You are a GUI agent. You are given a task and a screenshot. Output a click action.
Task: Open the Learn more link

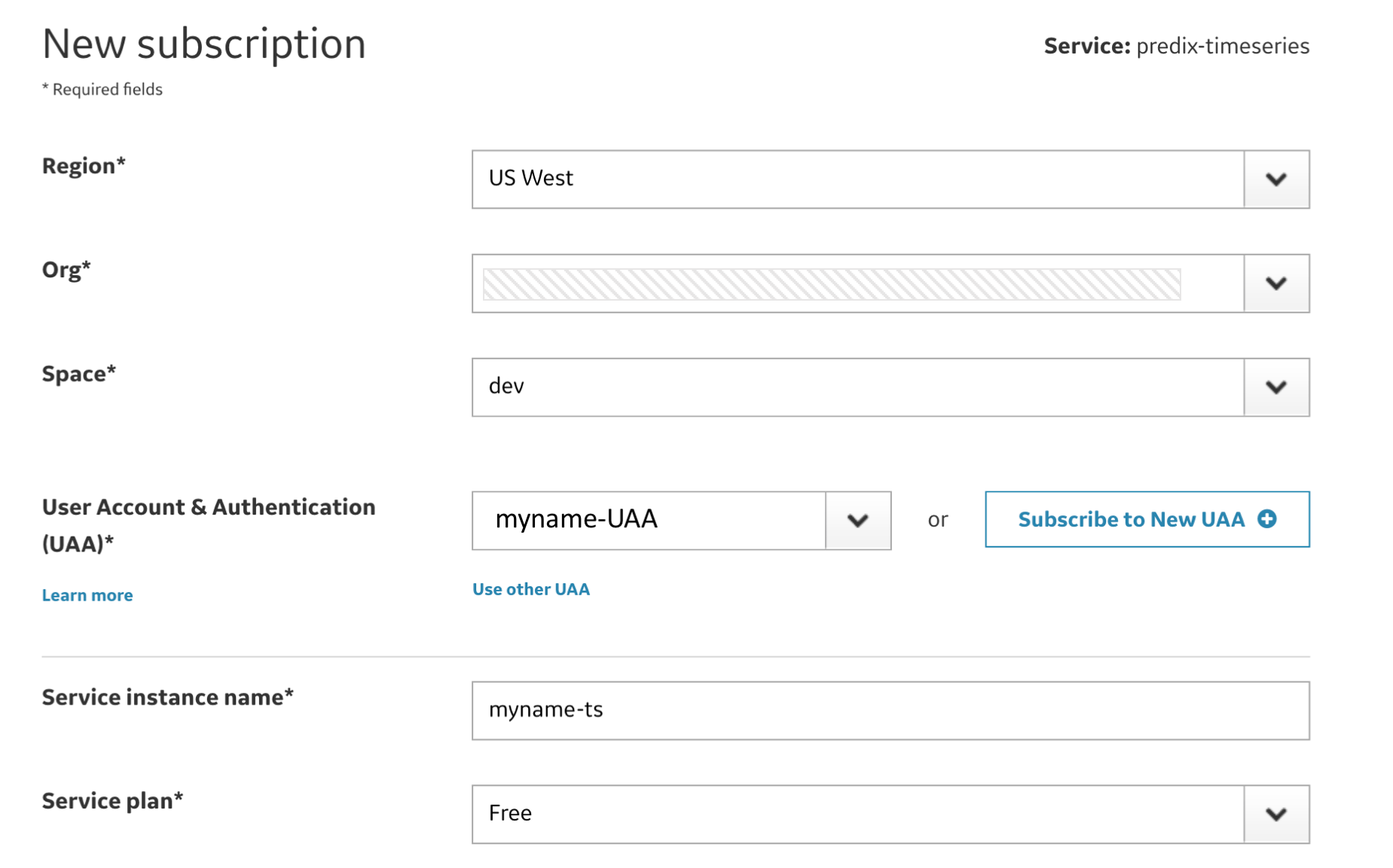tap(87, 595)
